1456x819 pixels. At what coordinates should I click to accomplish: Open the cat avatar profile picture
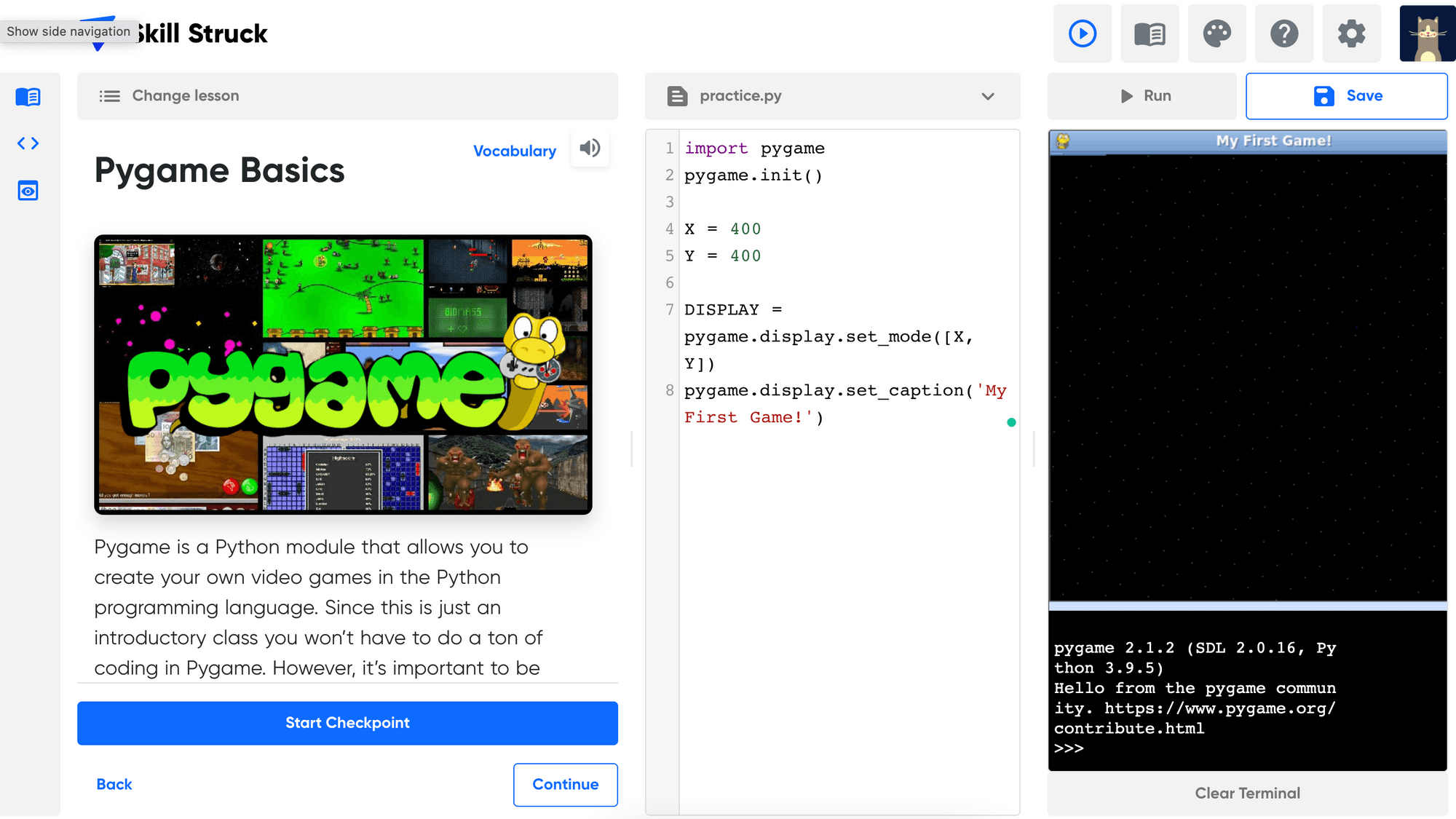click(x=1427, y=33)
